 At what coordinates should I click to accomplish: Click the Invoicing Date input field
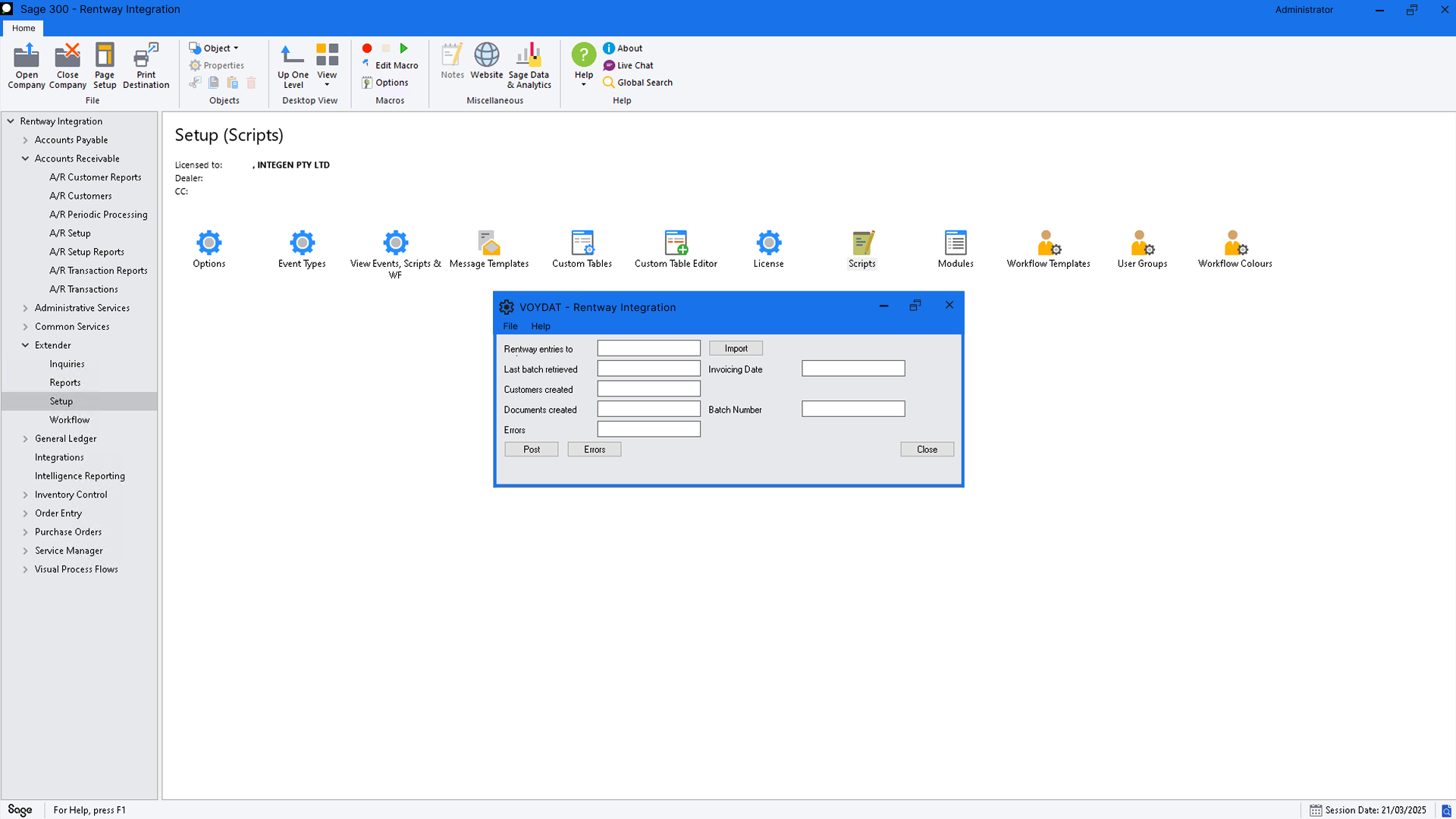(x=853, y=369)
